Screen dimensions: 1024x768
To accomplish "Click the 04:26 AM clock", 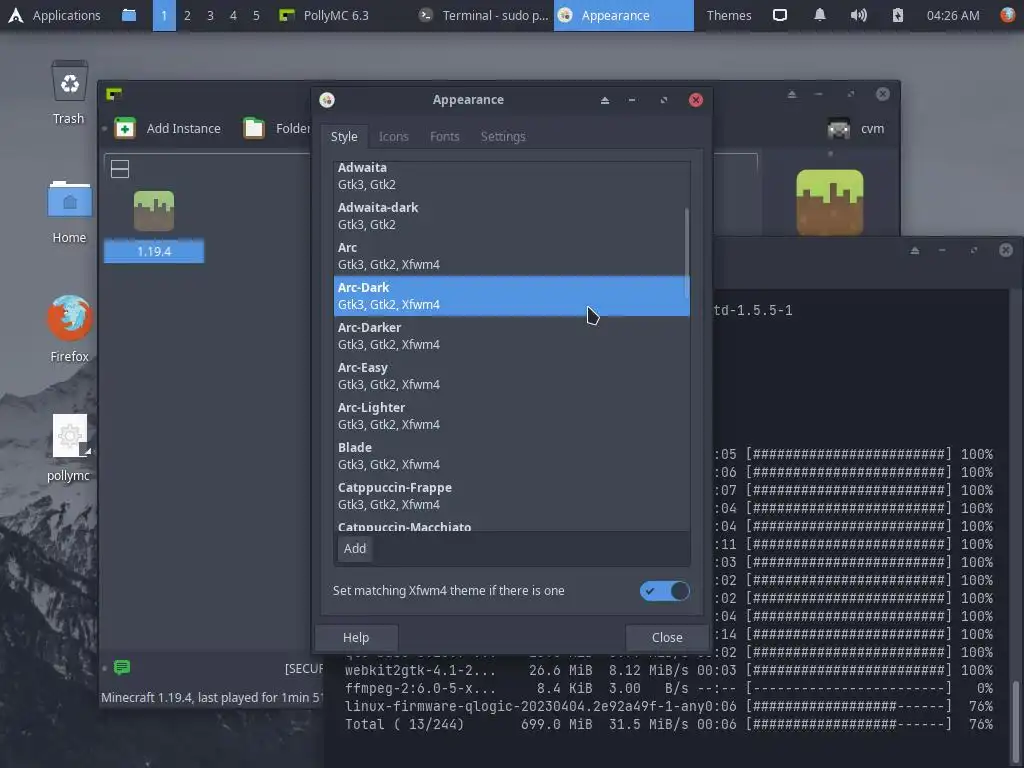I will click(953, 15).
